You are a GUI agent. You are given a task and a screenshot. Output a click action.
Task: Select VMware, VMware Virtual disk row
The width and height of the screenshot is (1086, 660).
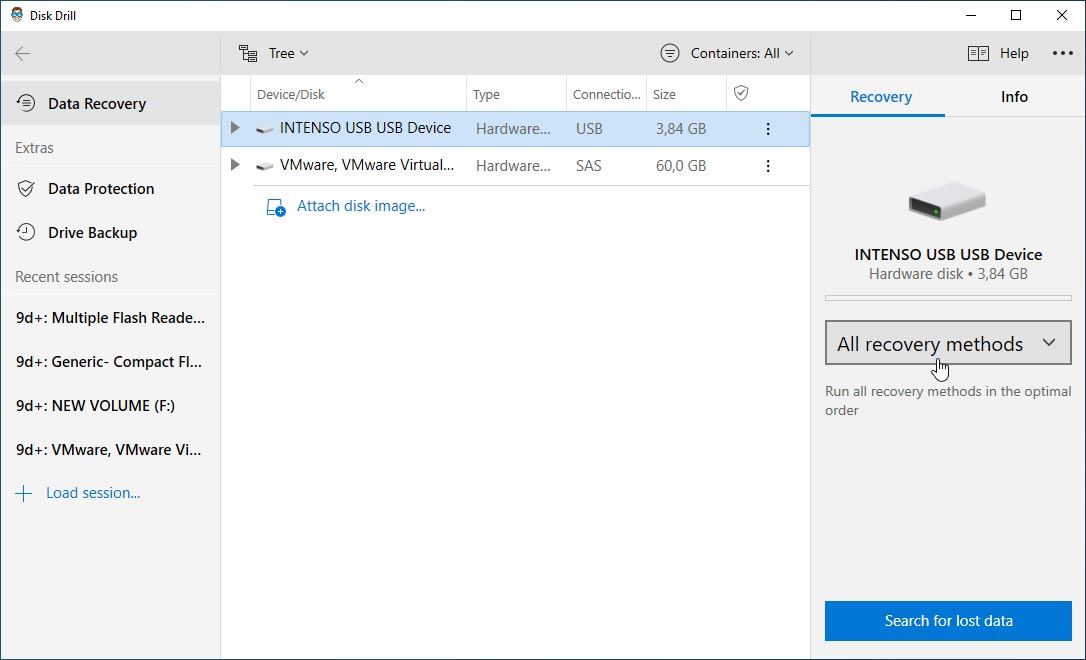click(x=515, y=166)
